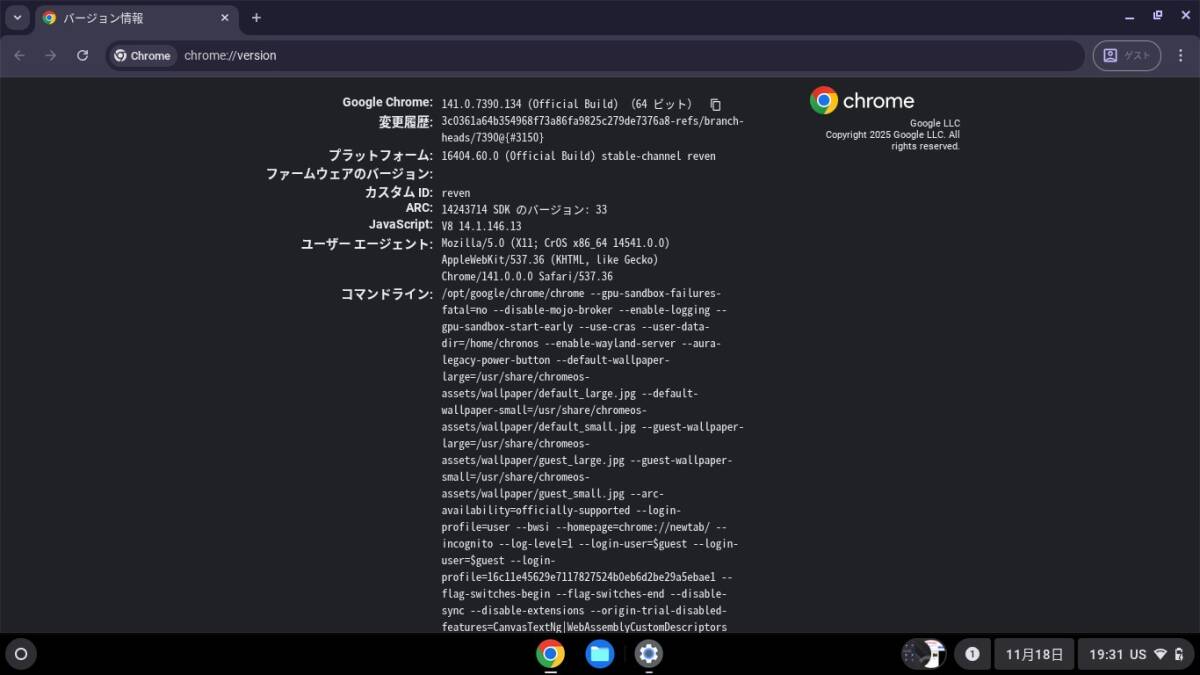Open the tab search dropdown

[x=17, y=18]
